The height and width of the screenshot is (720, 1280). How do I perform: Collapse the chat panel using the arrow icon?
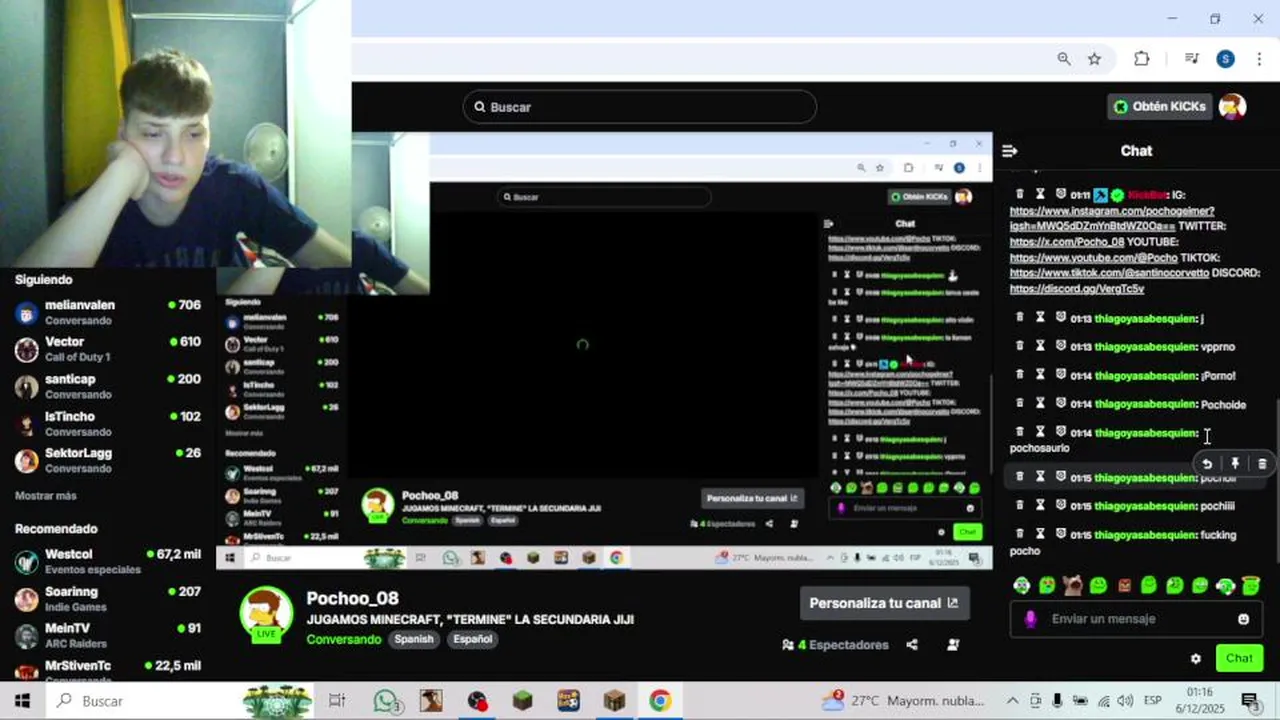(x=1009, y=151)
